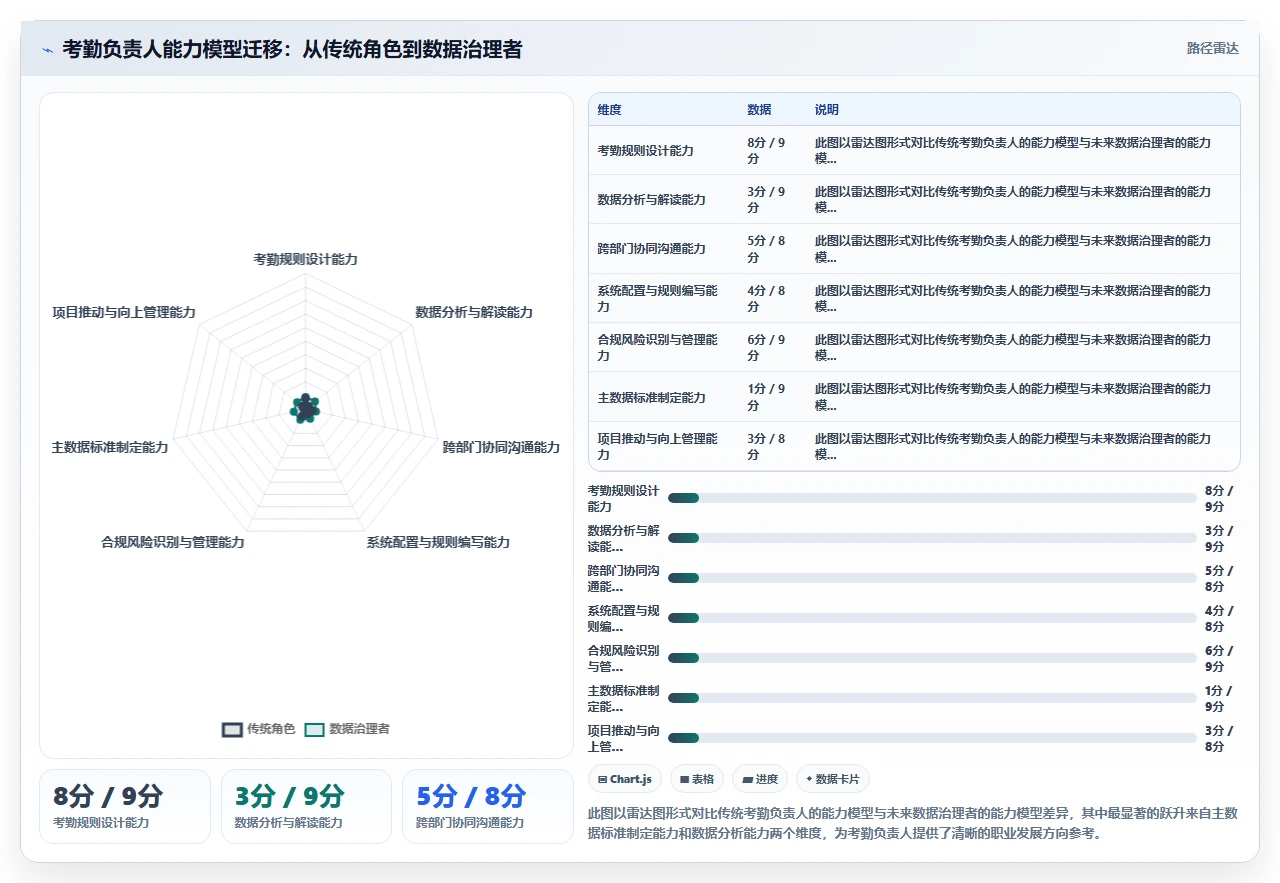This screenshot has width=1280, height=883.
Task: Select the 跨部门协同沟通能力 table row name
Action: (x=651, y=249)
